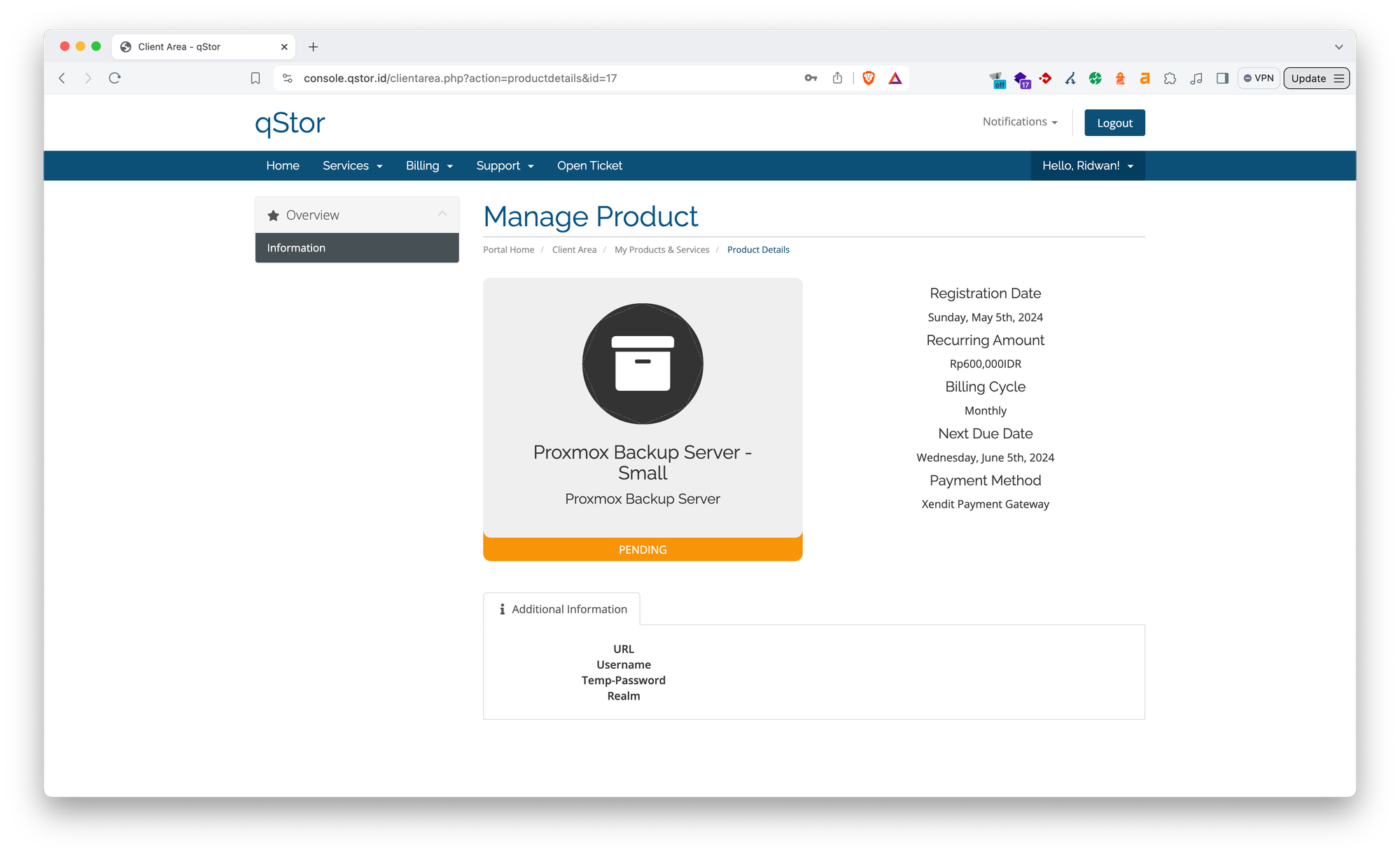
Task: Click the archive box product icon
Action: [643, 363]
